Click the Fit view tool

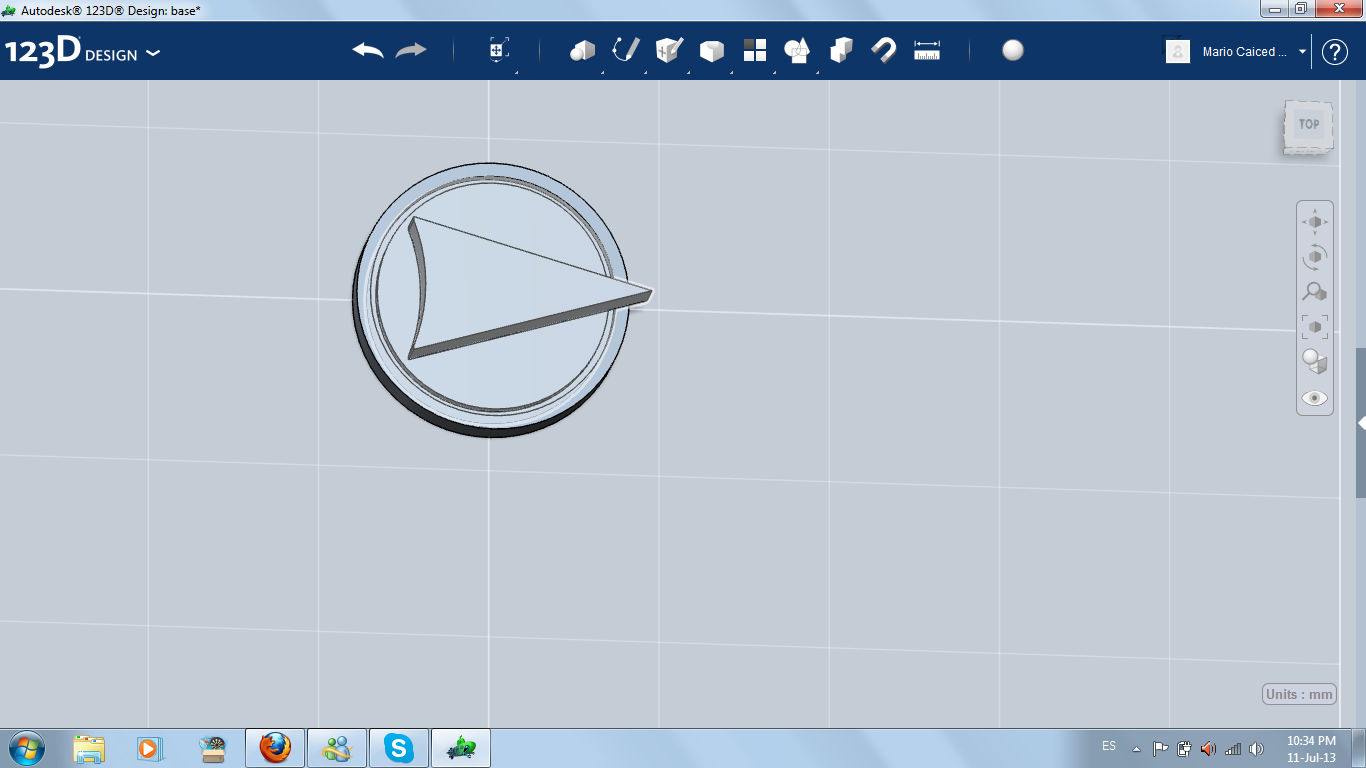[1315, 327]
